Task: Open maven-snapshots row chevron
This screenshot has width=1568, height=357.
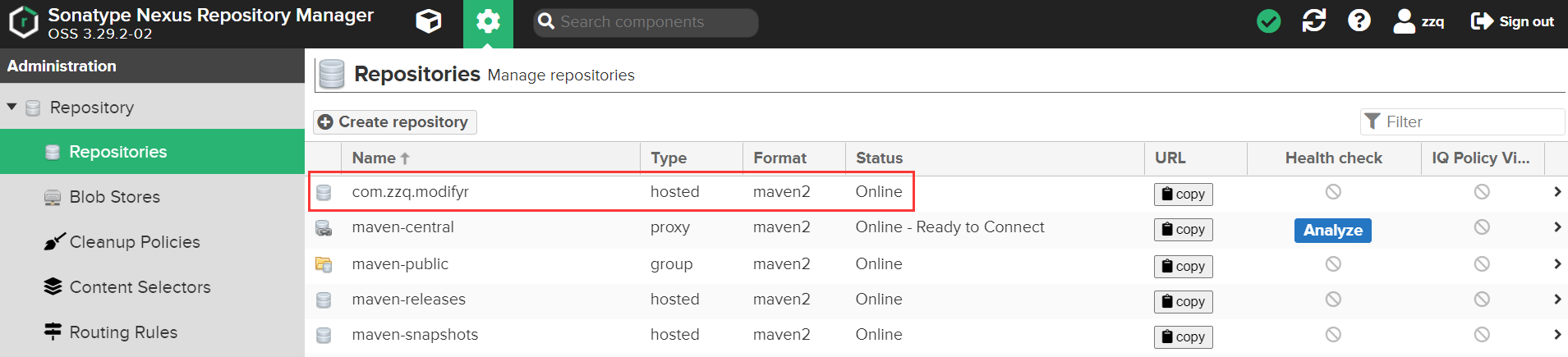Action: click(1557, 335)
